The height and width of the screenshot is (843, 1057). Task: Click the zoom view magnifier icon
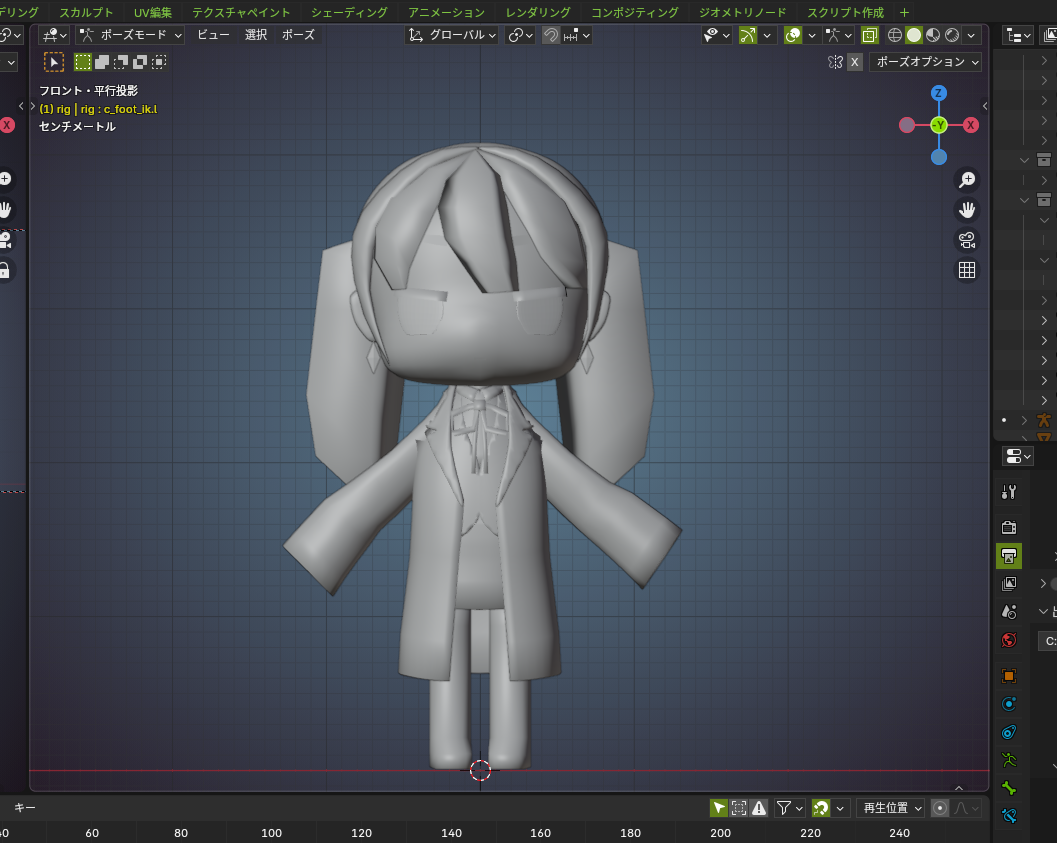click(967, 180)
